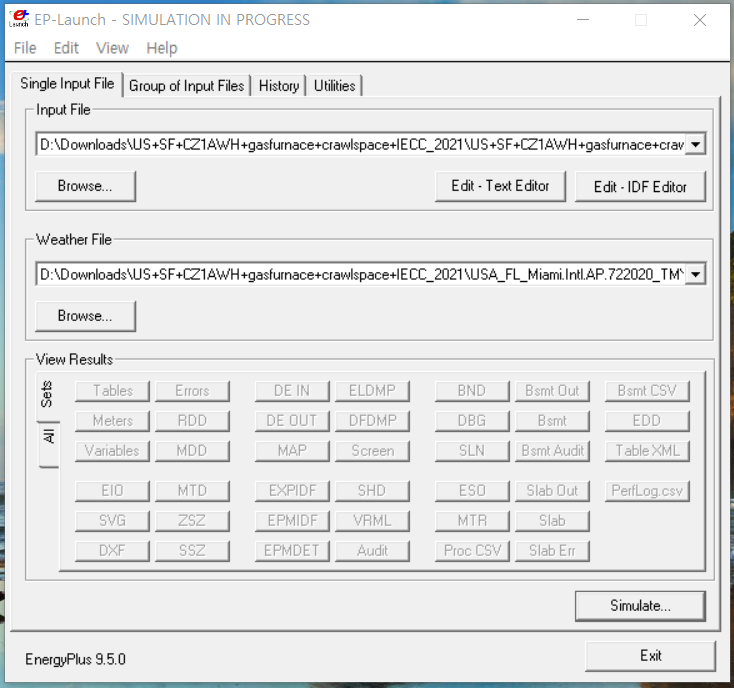Open the Help menu
This screenshot has height=688, width=734.
point(162,48)
